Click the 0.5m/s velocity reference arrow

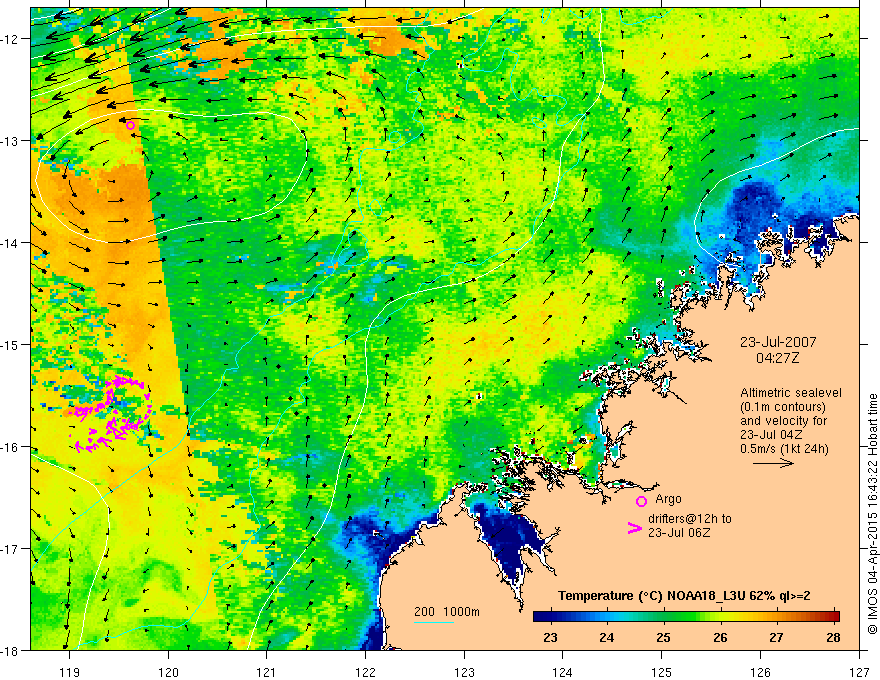[773, 463]
